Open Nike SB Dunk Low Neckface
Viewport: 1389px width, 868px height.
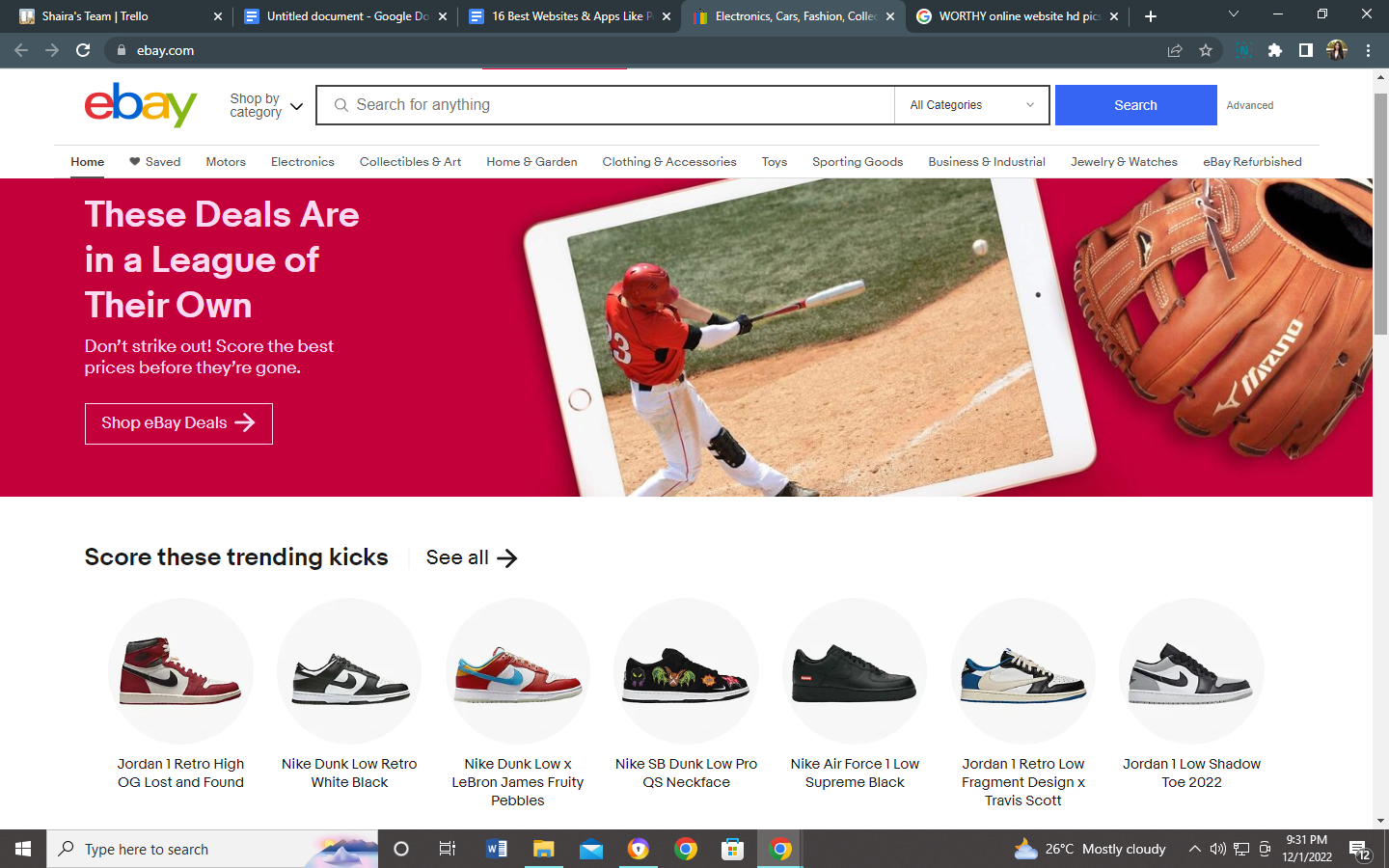click(686, 670)
